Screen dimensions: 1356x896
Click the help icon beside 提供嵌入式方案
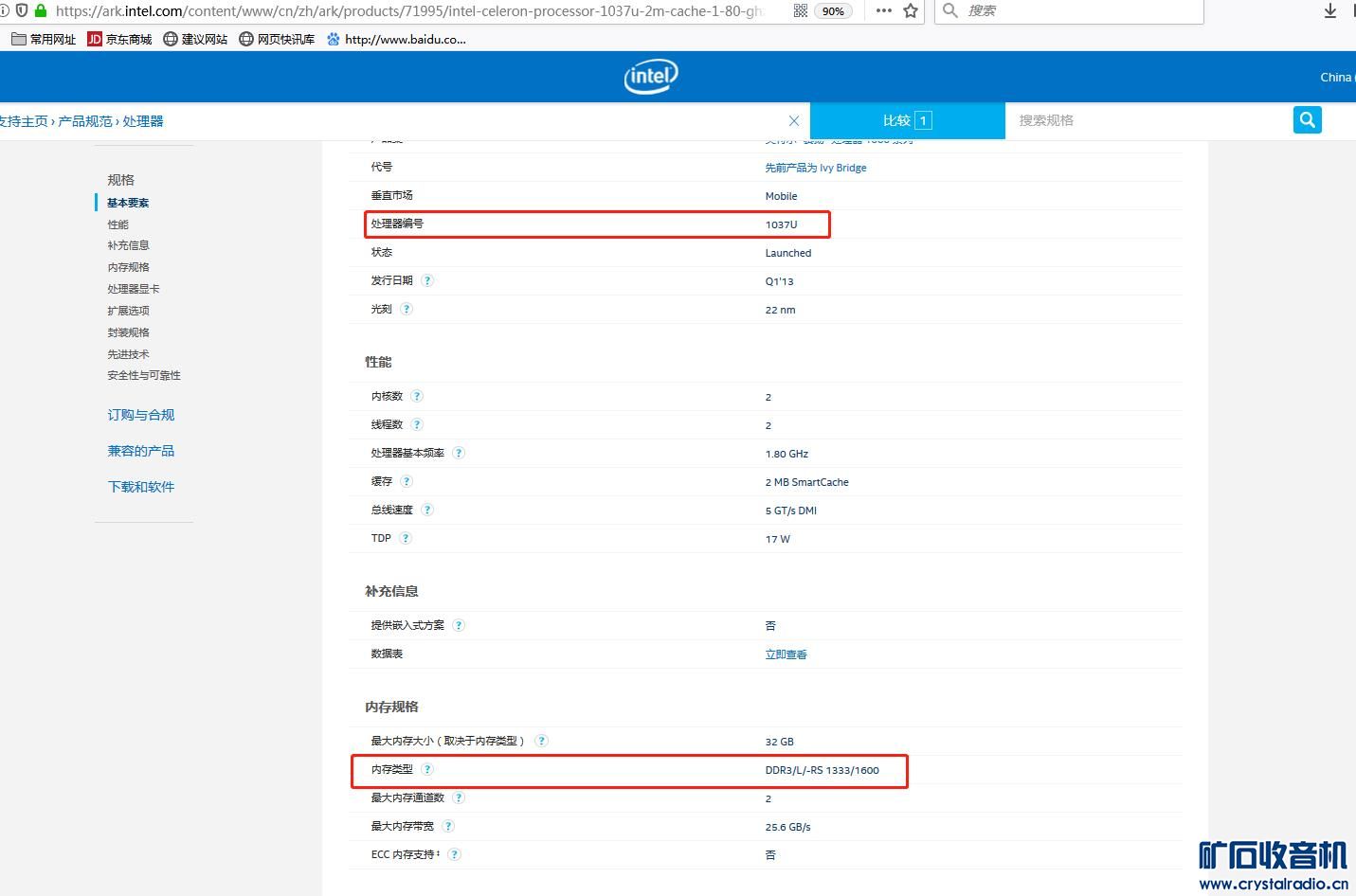459,625
